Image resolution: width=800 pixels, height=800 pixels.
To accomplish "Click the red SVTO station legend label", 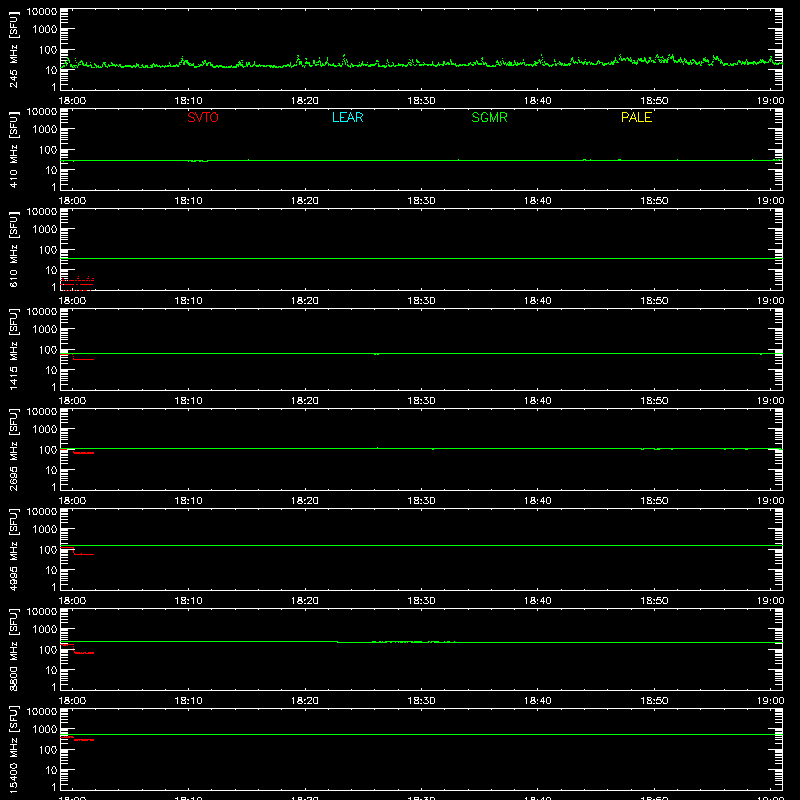I will pos(203,117).
